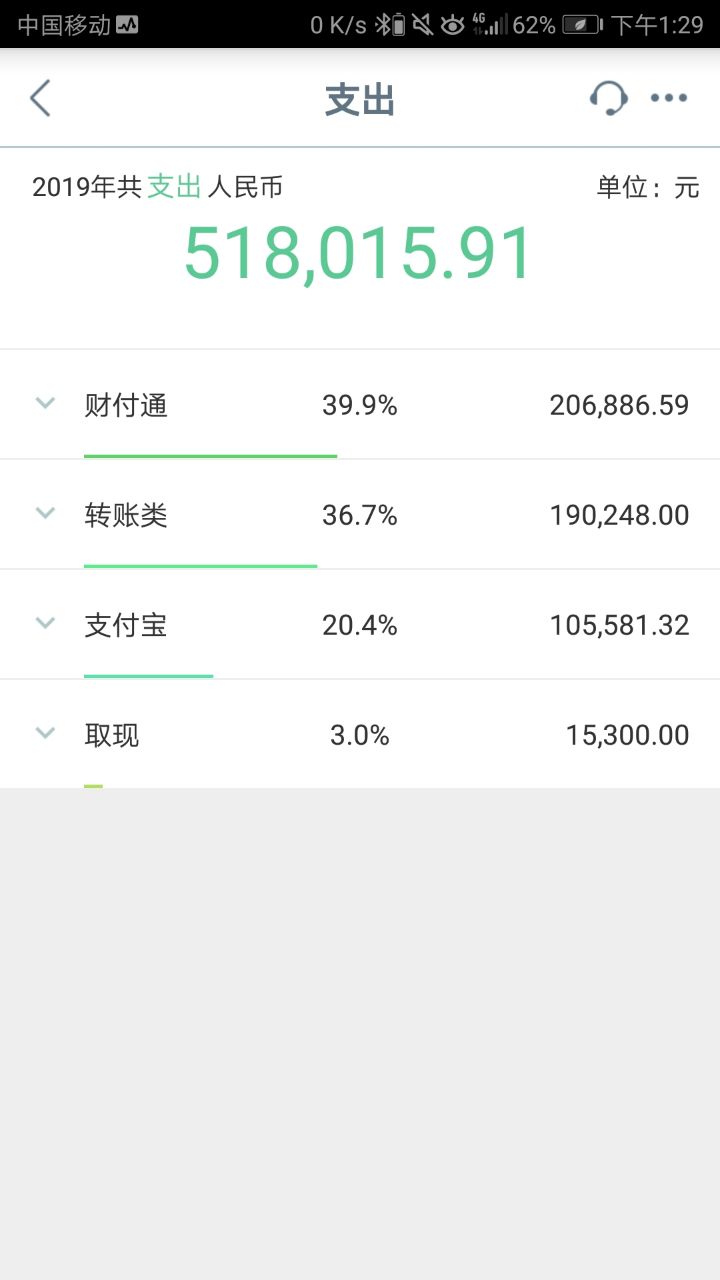Select the 转账类 amount 190,248.00
Image resolution: width=720 pixels, height=1280 pixels.
tap(619, 515)
